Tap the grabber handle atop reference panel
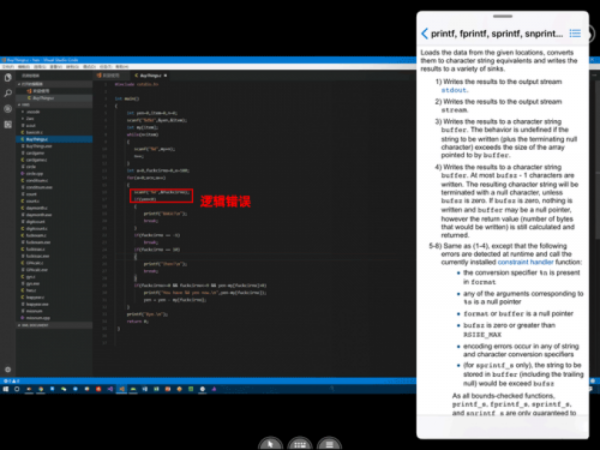This screenshot has height=450, width=600. [x=502, y=16]
